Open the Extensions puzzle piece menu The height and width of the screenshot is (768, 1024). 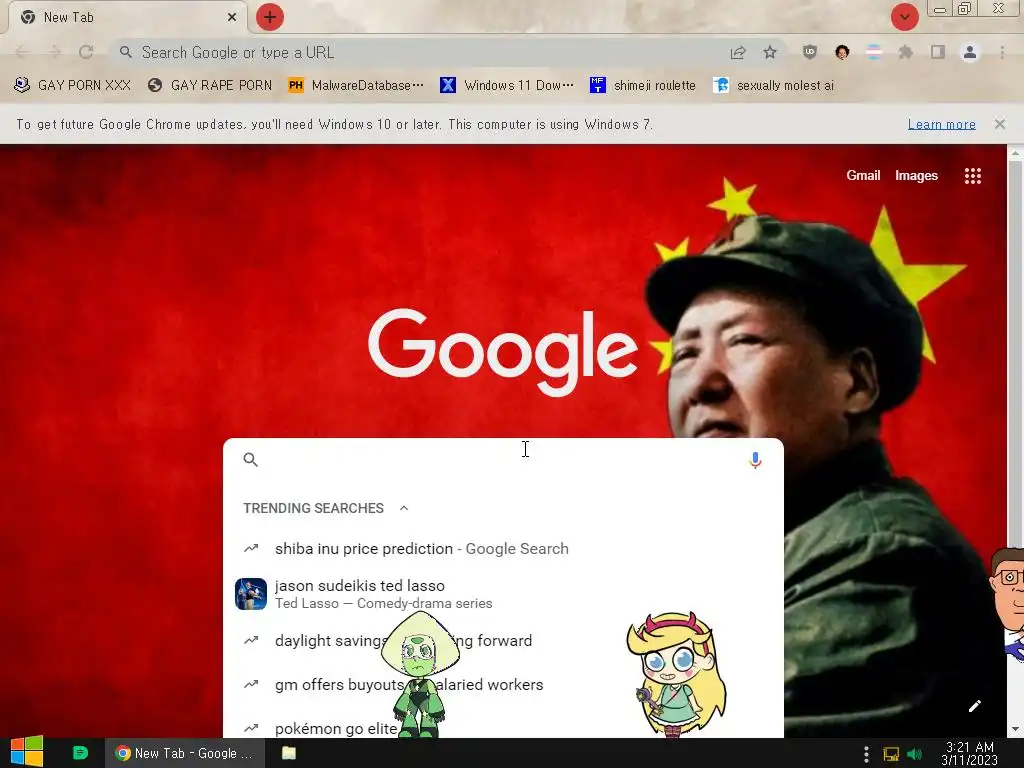coord(906,52)
